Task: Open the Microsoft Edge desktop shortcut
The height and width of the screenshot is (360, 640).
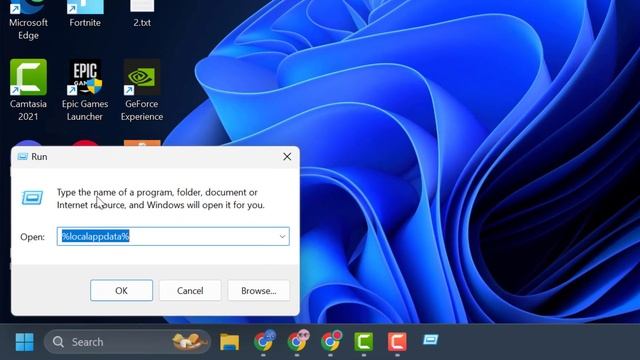Action: coord(28,20)
